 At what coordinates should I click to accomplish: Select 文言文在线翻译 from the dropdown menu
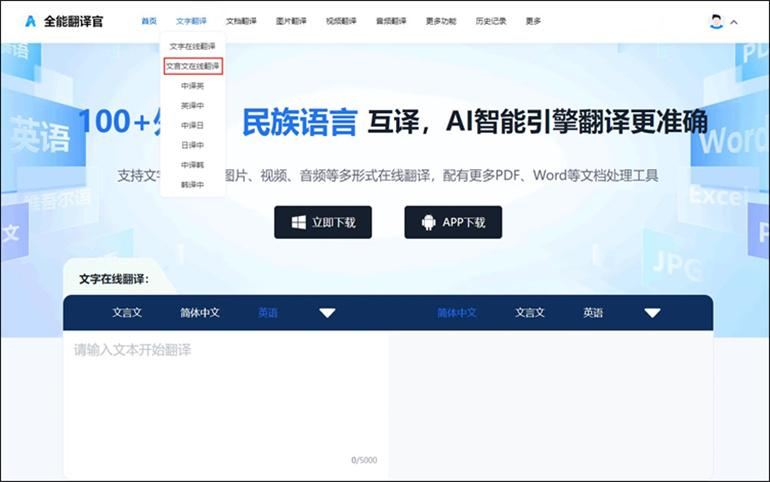click(x=193, y=66)
